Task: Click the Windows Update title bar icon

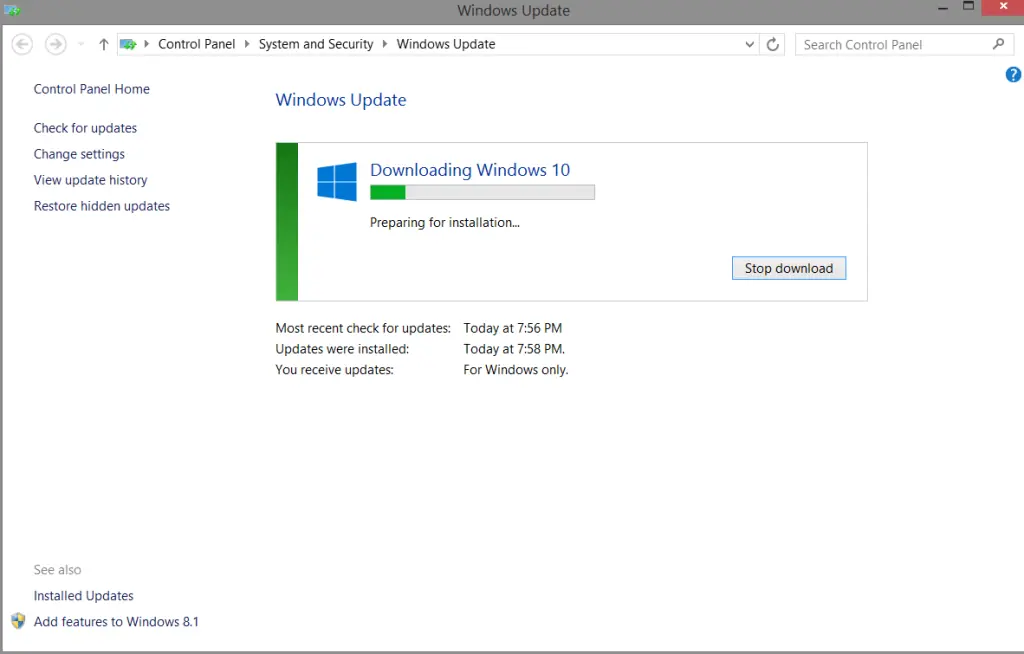Action: (x=12, y=10)
